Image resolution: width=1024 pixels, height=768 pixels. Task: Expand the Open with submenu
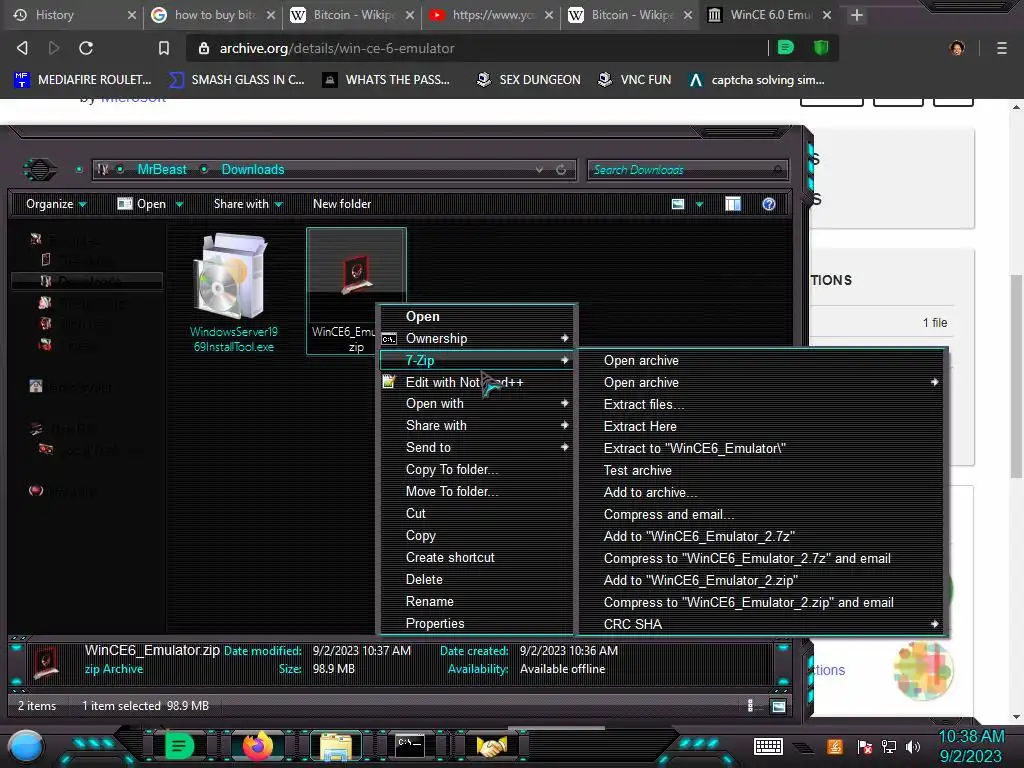click(x=477, y=404)
